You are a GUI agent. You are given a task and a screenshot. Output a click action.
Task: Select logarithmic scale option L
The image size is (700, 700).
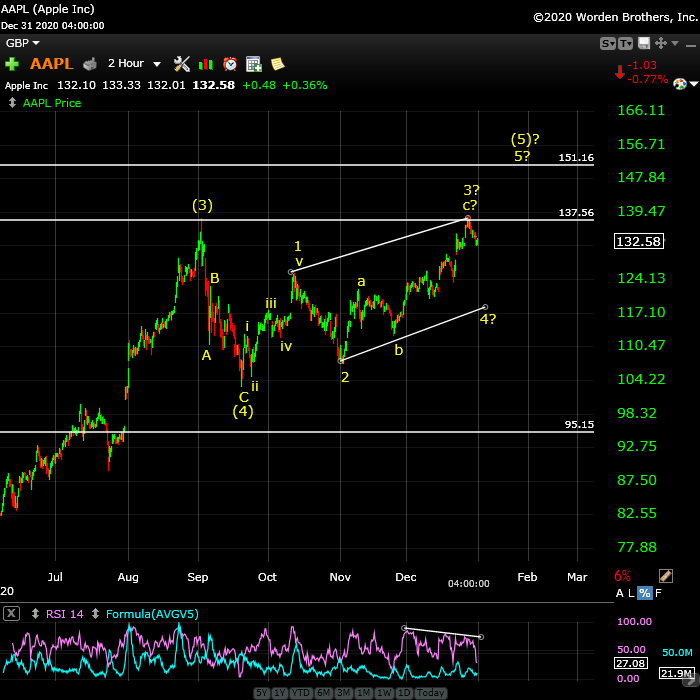[x=631, y=593]
